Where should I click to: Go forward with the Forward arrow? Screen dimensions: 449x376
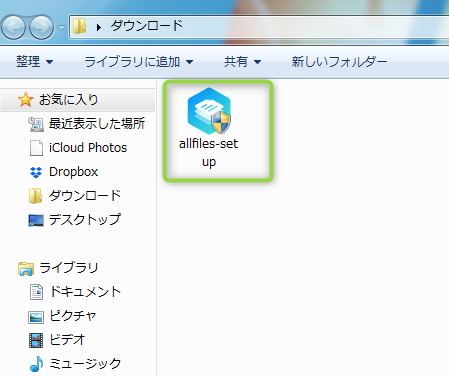point(41,27)
